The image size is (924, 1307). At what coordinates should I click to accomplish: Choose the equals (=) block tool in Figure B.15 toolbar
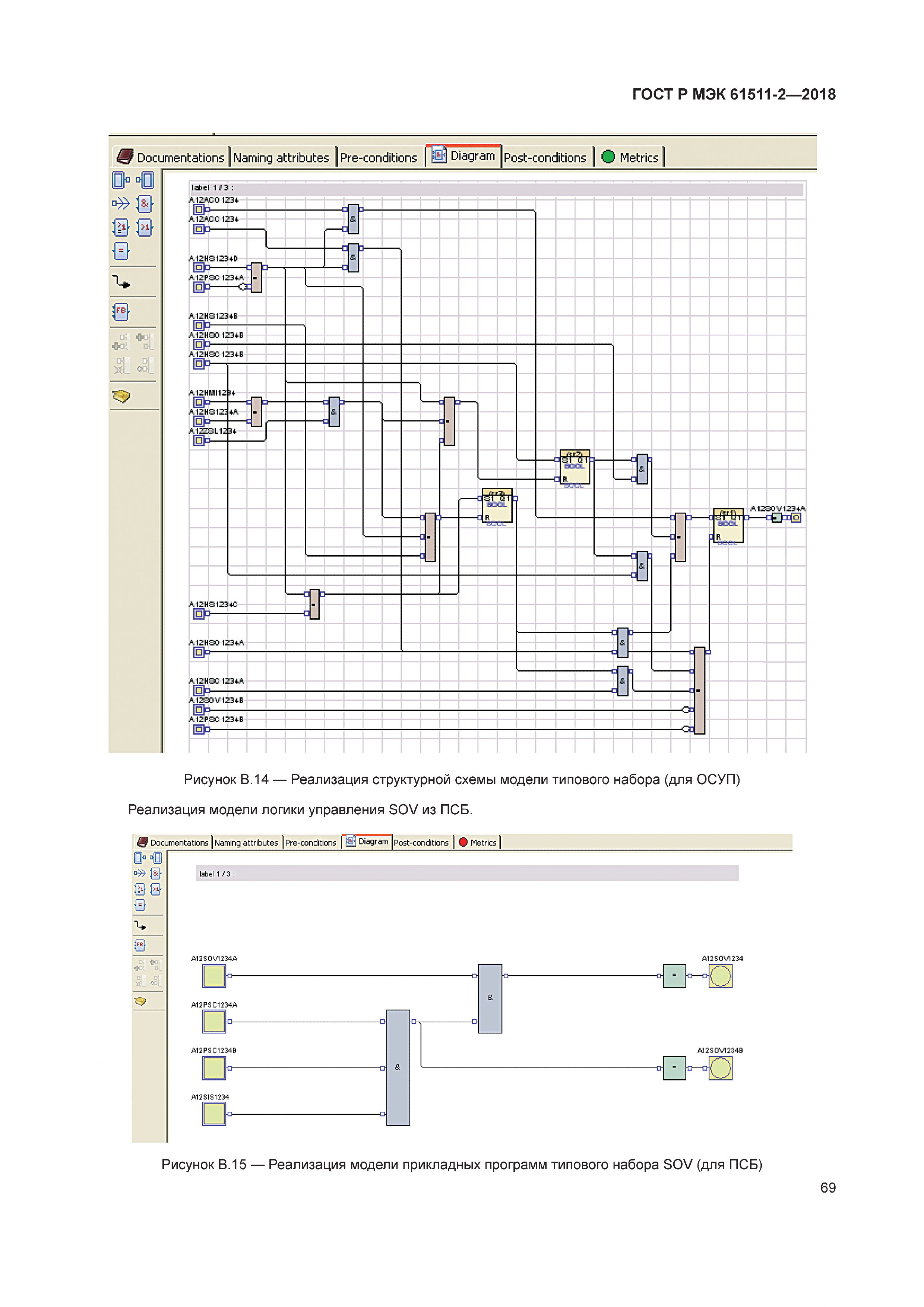(140, 905)
